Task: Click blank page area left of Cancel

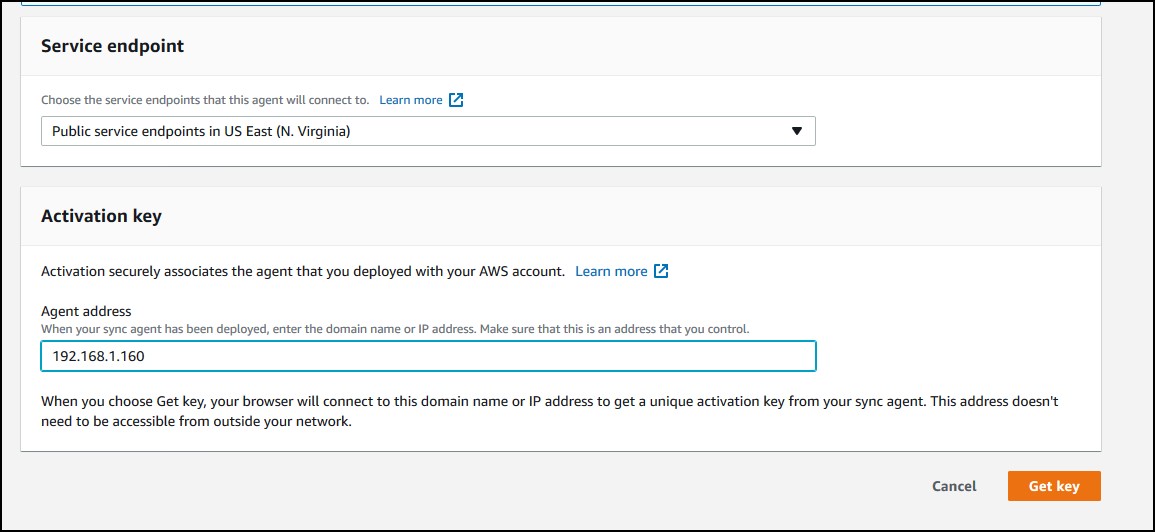Action: (516, 486)
